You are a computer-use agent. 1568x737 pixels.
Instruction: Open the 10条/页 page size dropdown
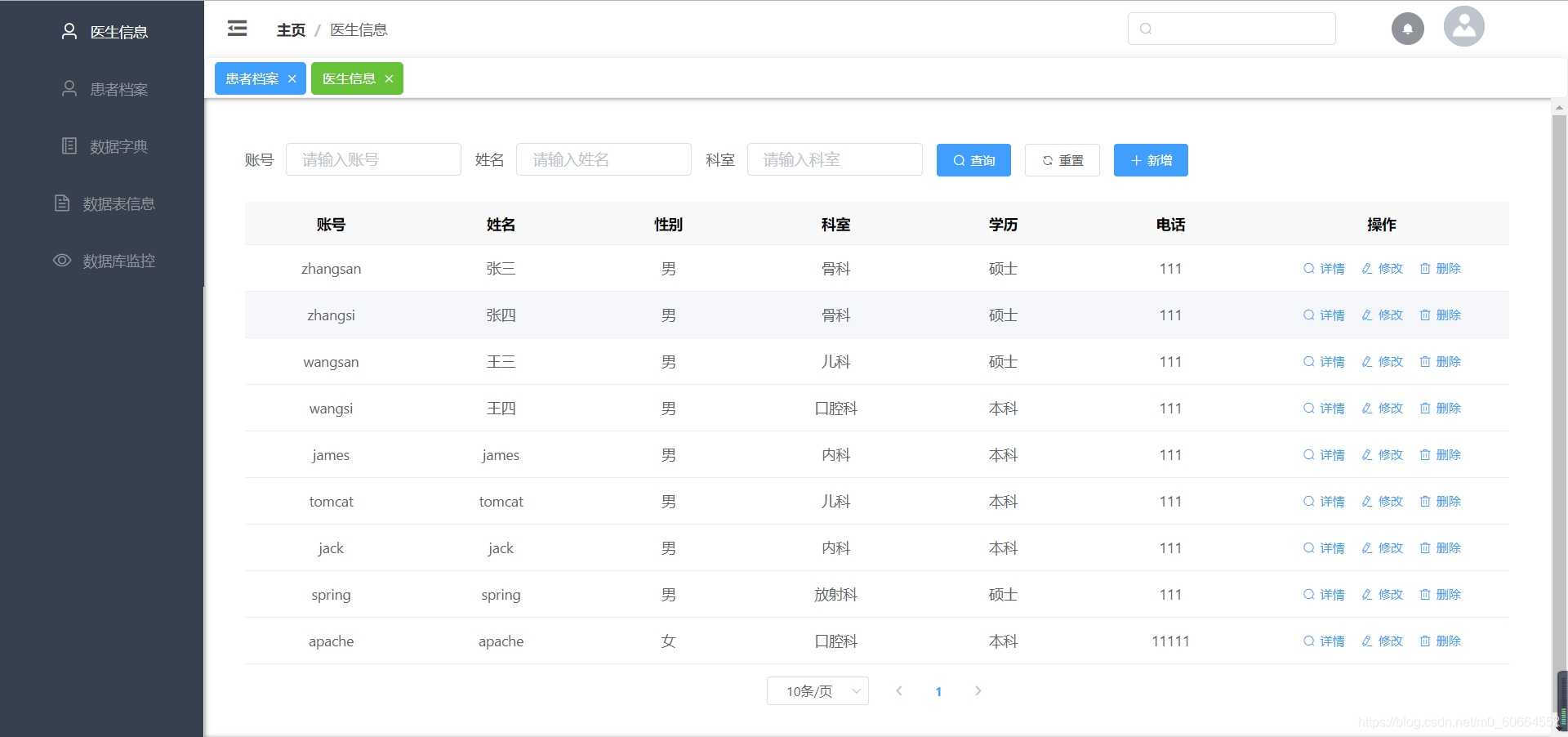[x=817, y=690]
